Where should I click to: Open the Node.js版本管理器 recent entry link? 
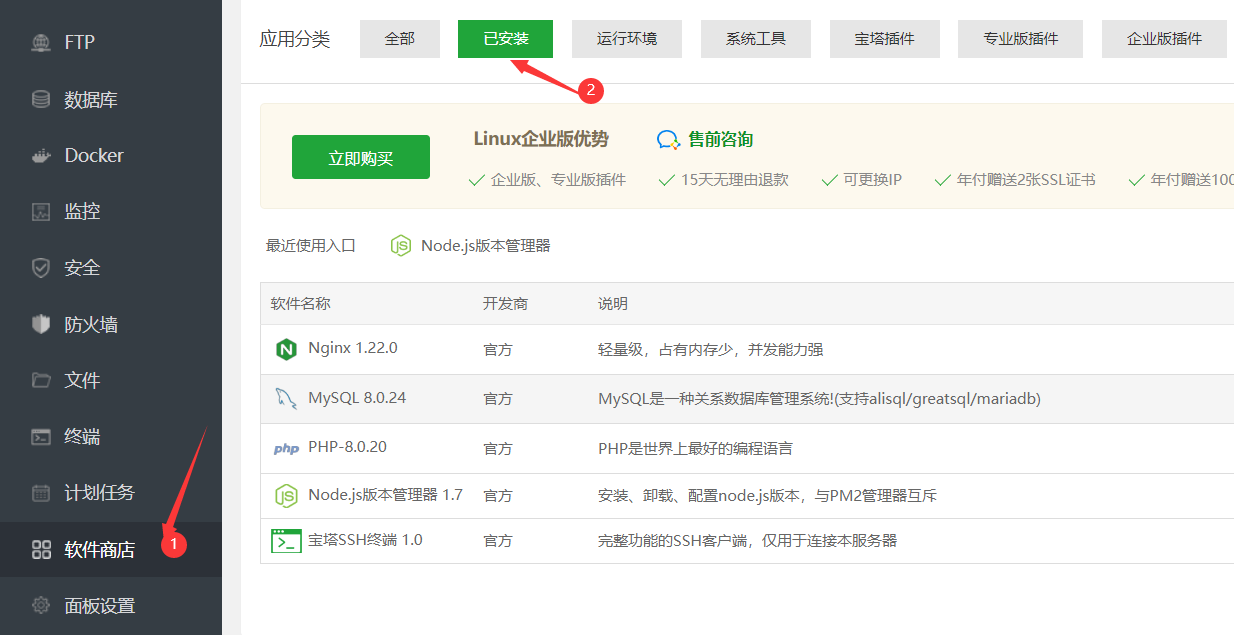[486, 246]
